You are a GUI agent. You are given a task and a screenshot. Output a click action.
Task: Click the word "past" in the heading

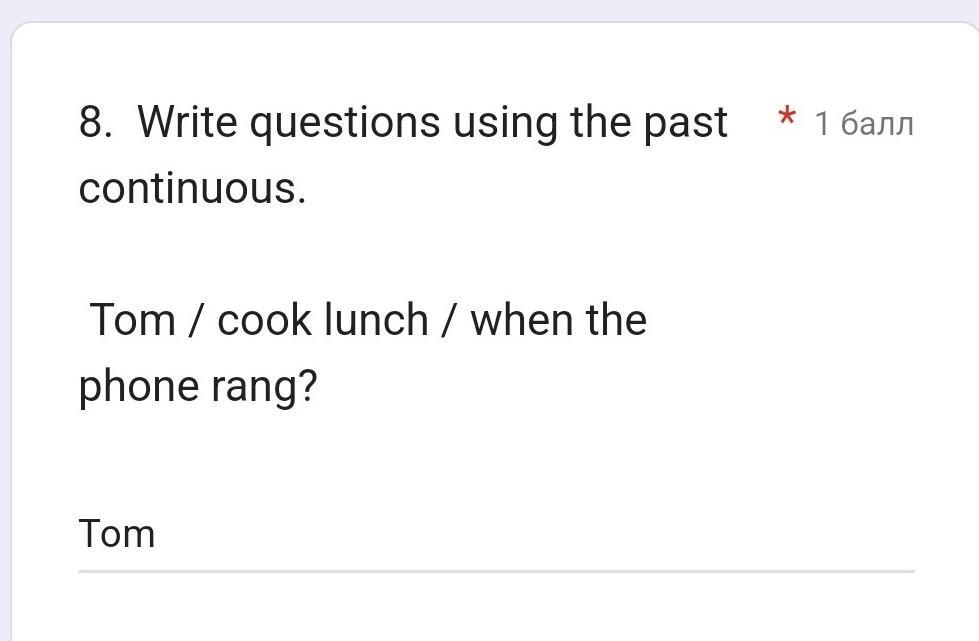click(x=684, y=123)
